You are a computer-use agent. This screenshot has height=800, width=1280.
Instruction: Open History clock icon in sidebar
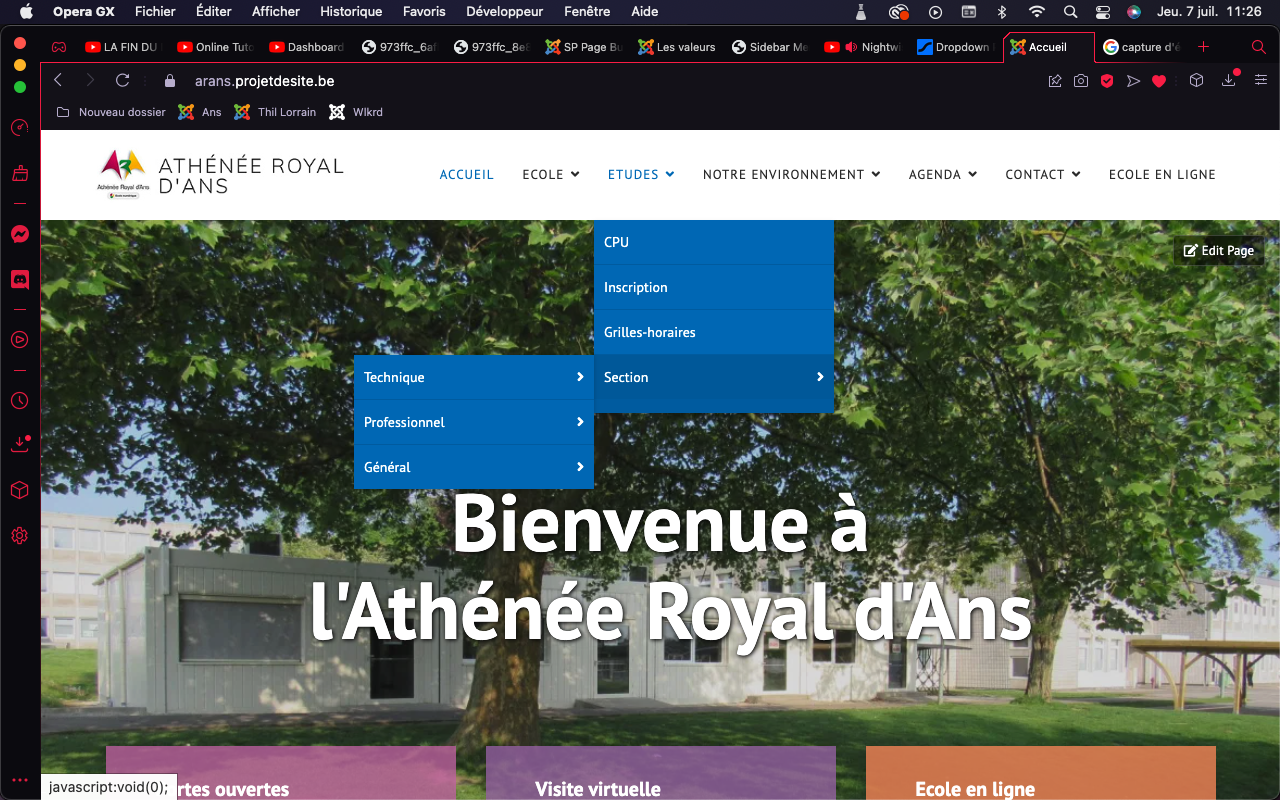[19, 400]
